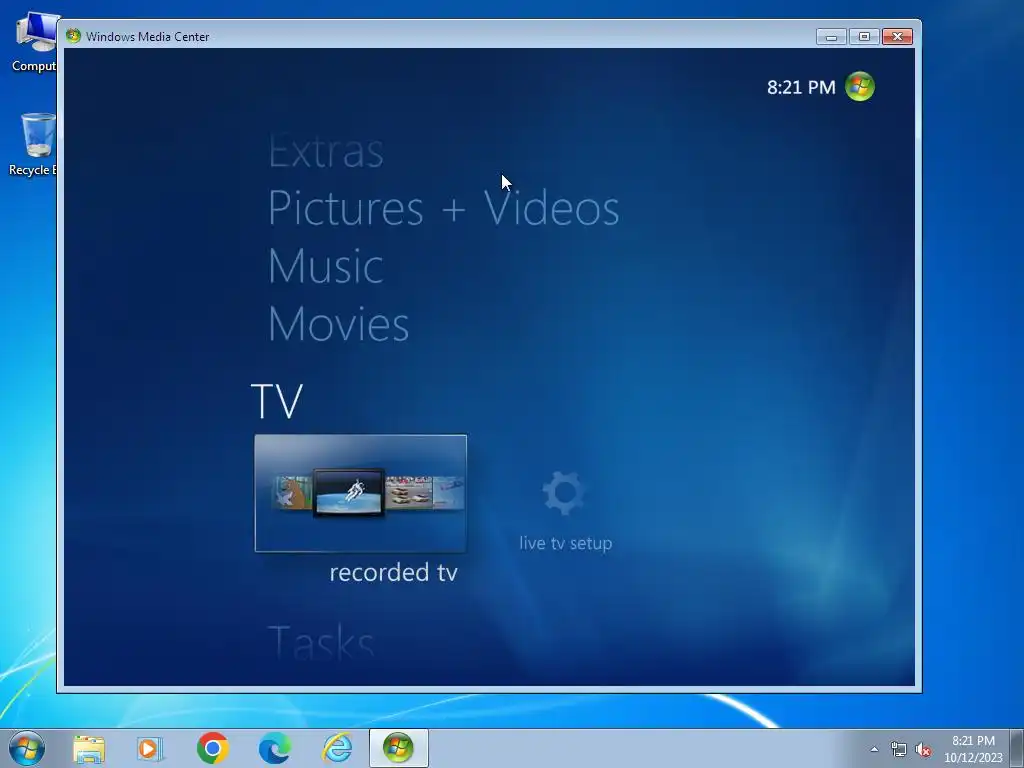This screenshot has height=768, width=1024.
Task: Minimize the Windows Media Center window
Action: pyautogui.click(x=831, y=37)
